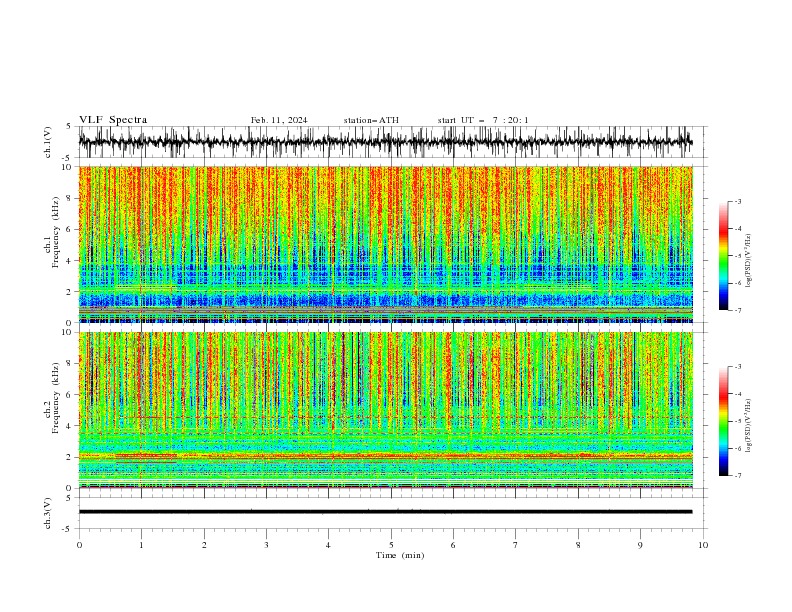
Task: Click inside the ch.2 spectrogram panel
Action: 385,410
